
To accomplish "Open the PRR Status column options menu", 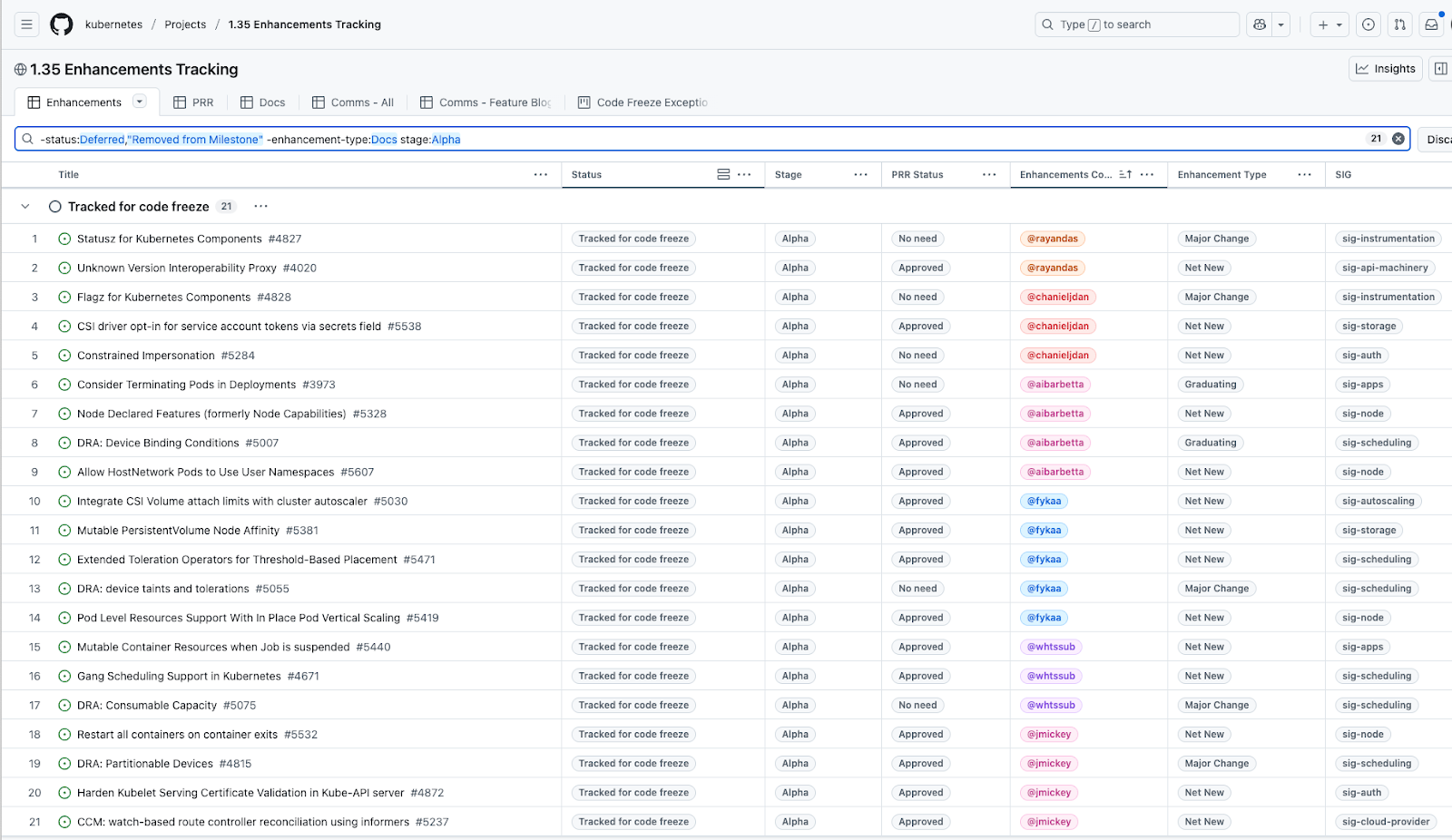I will click(x=989, y=174).
